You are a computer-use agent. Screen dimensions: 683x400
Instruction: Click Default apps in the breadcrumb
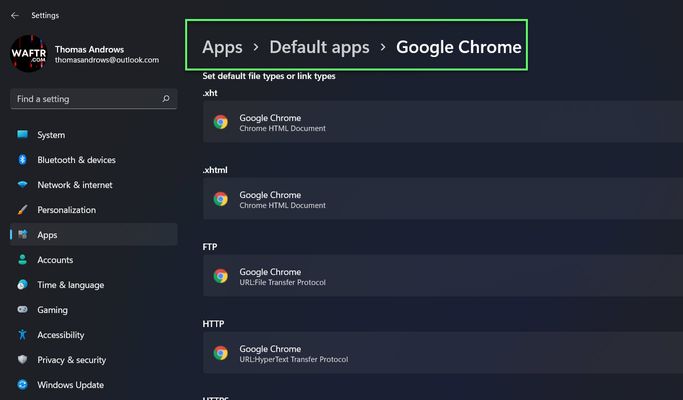319,47
